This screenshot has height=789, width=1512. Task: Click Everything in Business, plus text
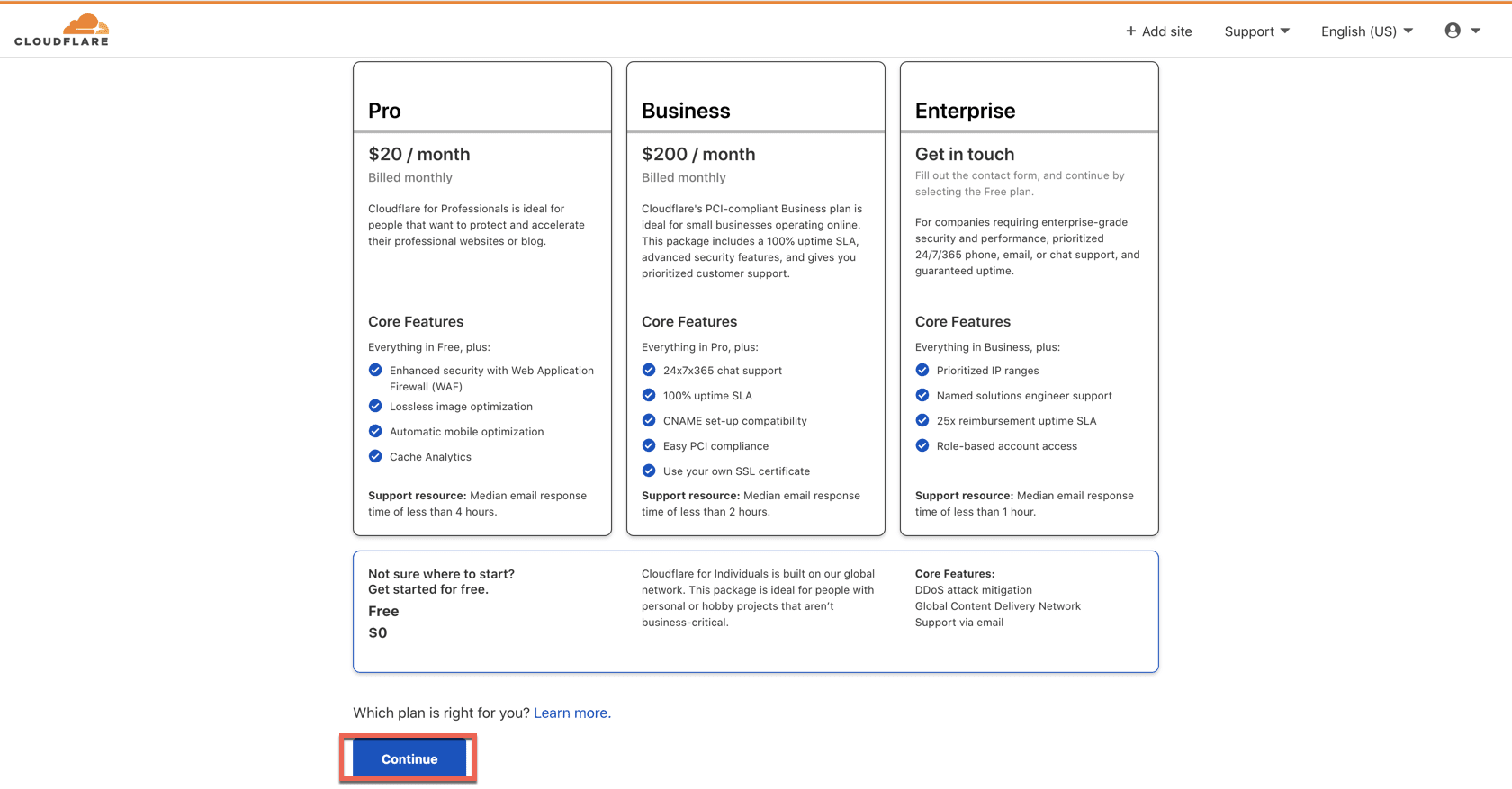tap(987, 347)
